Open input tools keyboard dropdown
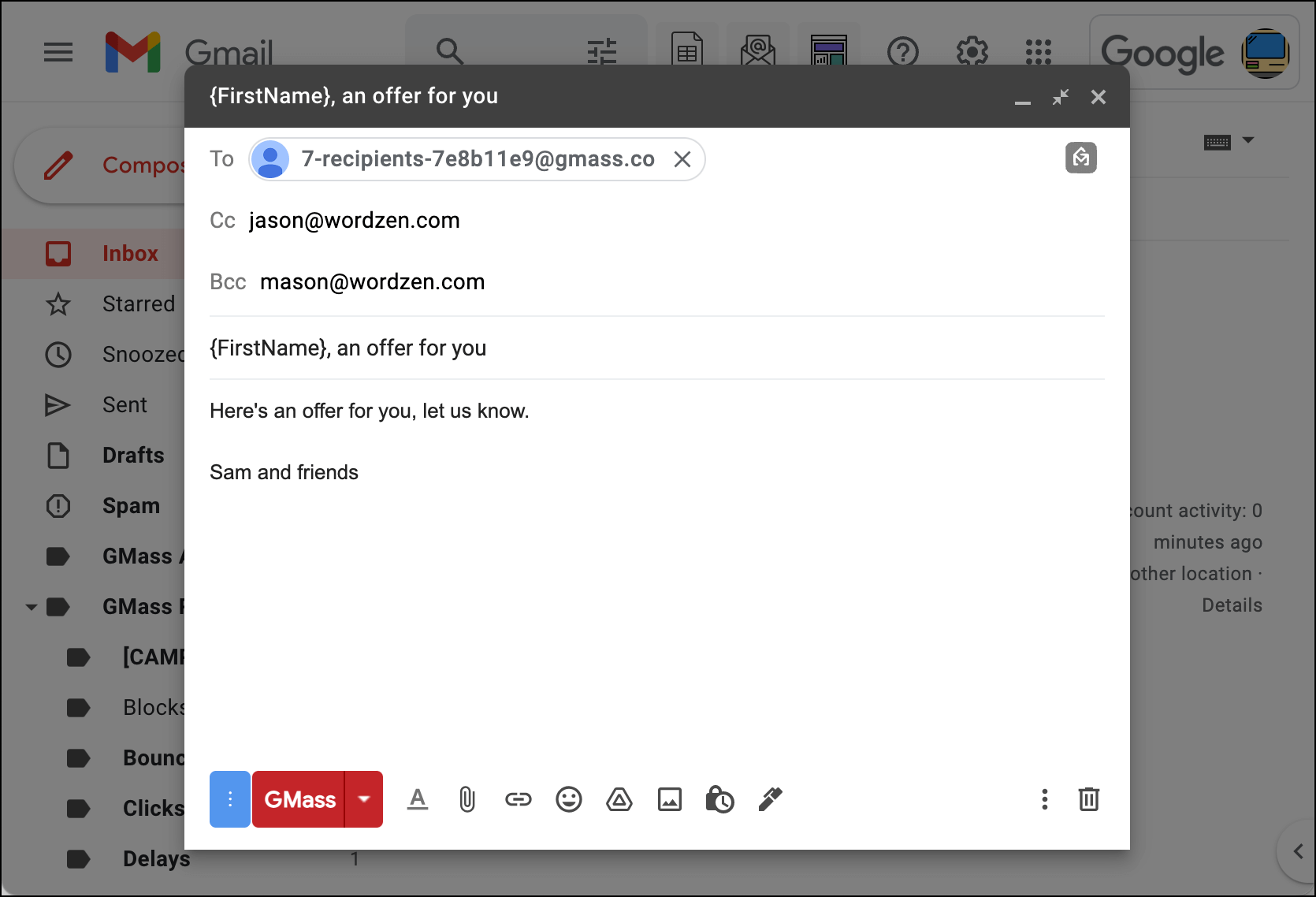 pyautogui.click(x=1248, y=140)
